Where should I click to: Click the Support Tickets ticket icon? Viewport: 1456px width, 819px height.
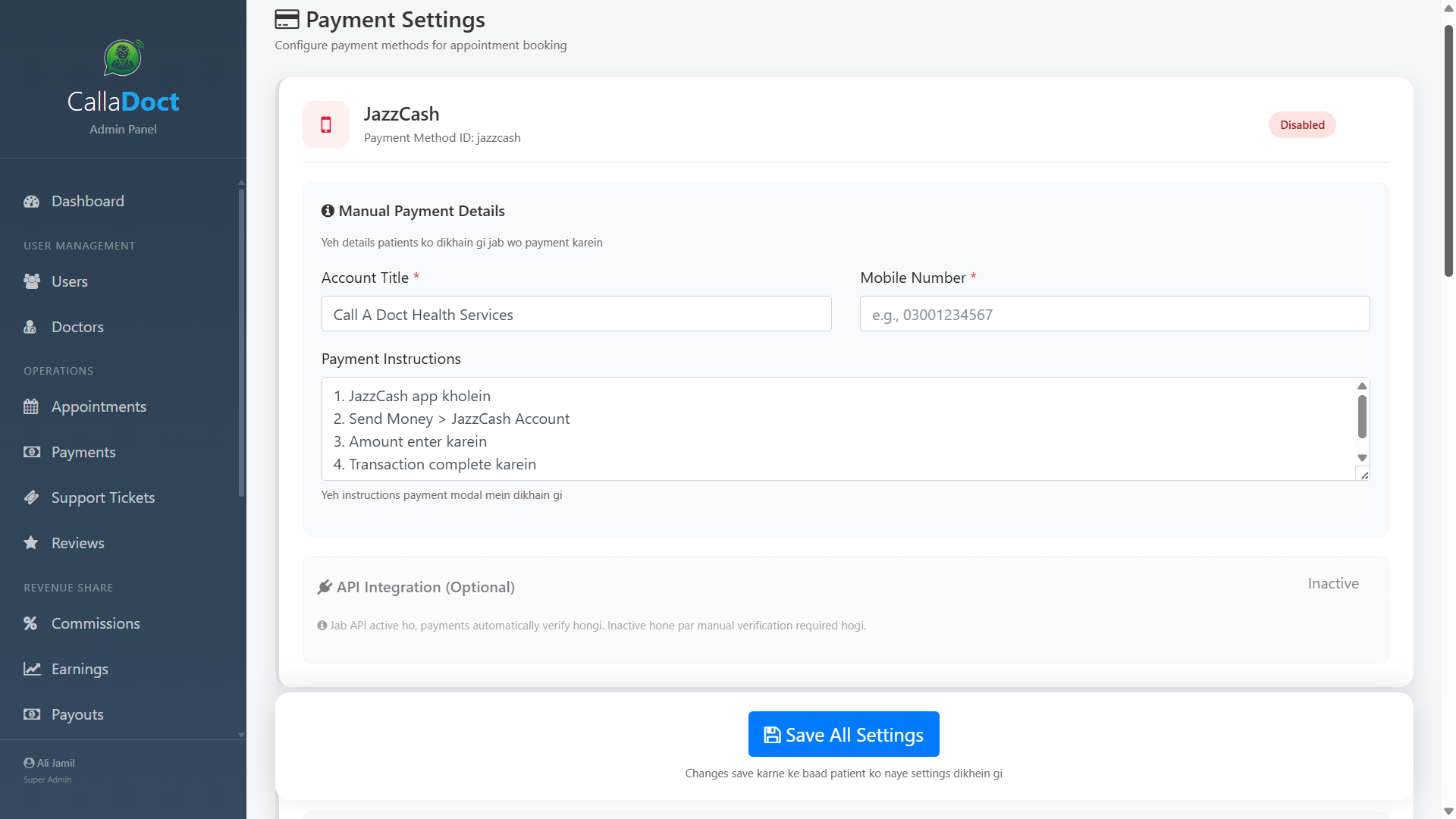pyautogui.click(x=31, y=498)
